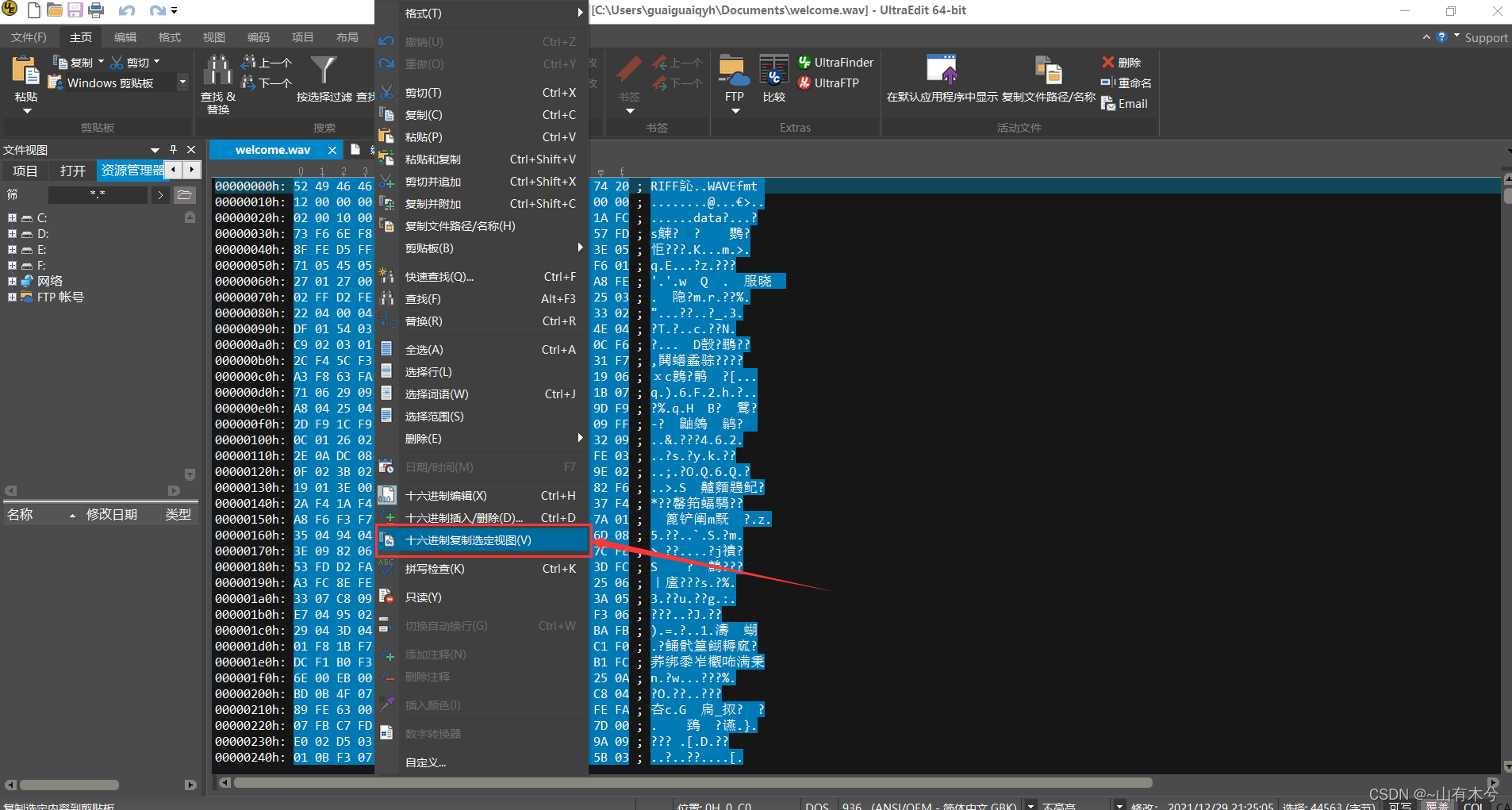Click the file filter *.* input field
The image size is (1512, 810).
point(98,194)
